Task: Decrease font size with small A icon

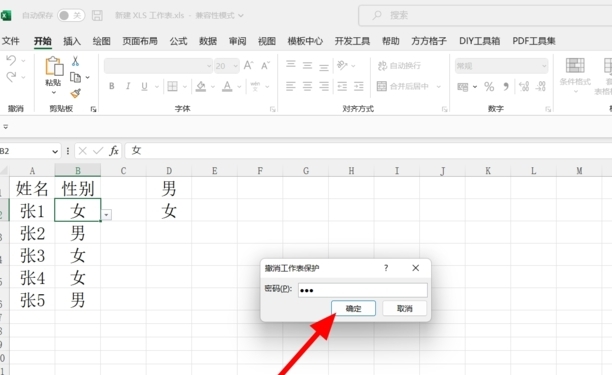Action: pyautogui.click(x=265, y=66)
